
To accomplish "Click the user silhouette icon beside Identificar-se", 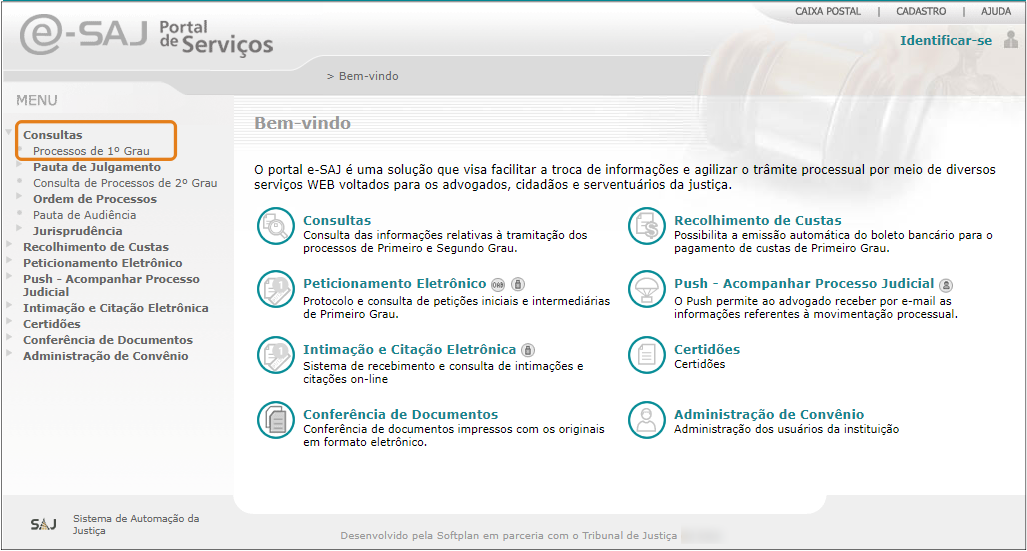I will (1011, 40).
